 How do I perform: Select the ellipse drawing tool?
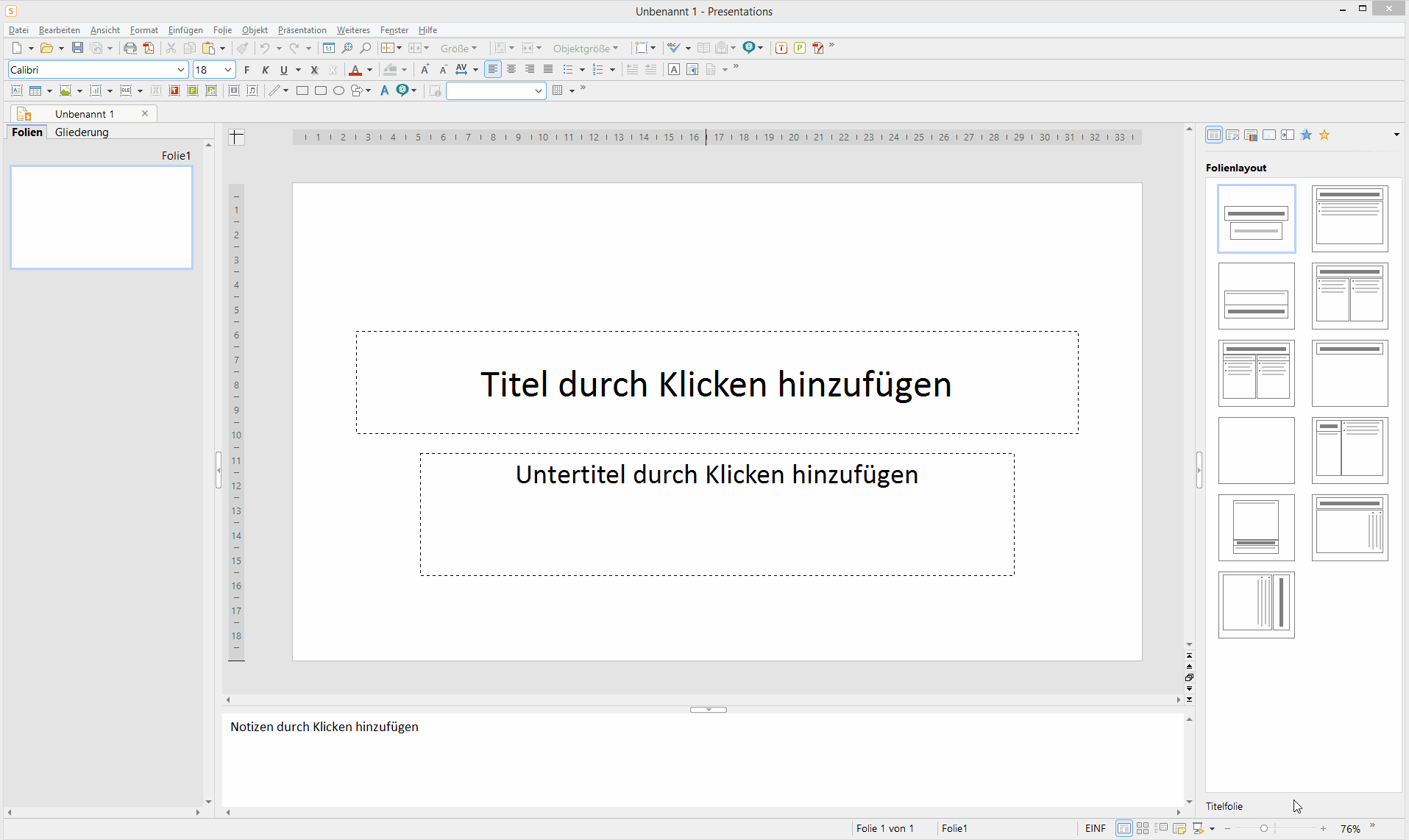click(339, 90)
